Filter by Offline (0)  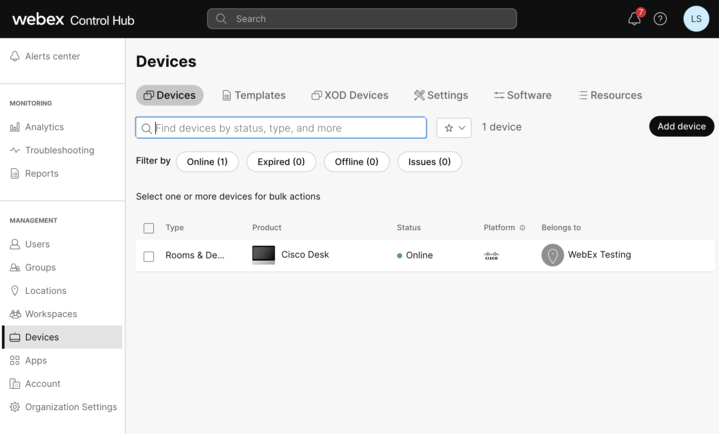(357, 161)
